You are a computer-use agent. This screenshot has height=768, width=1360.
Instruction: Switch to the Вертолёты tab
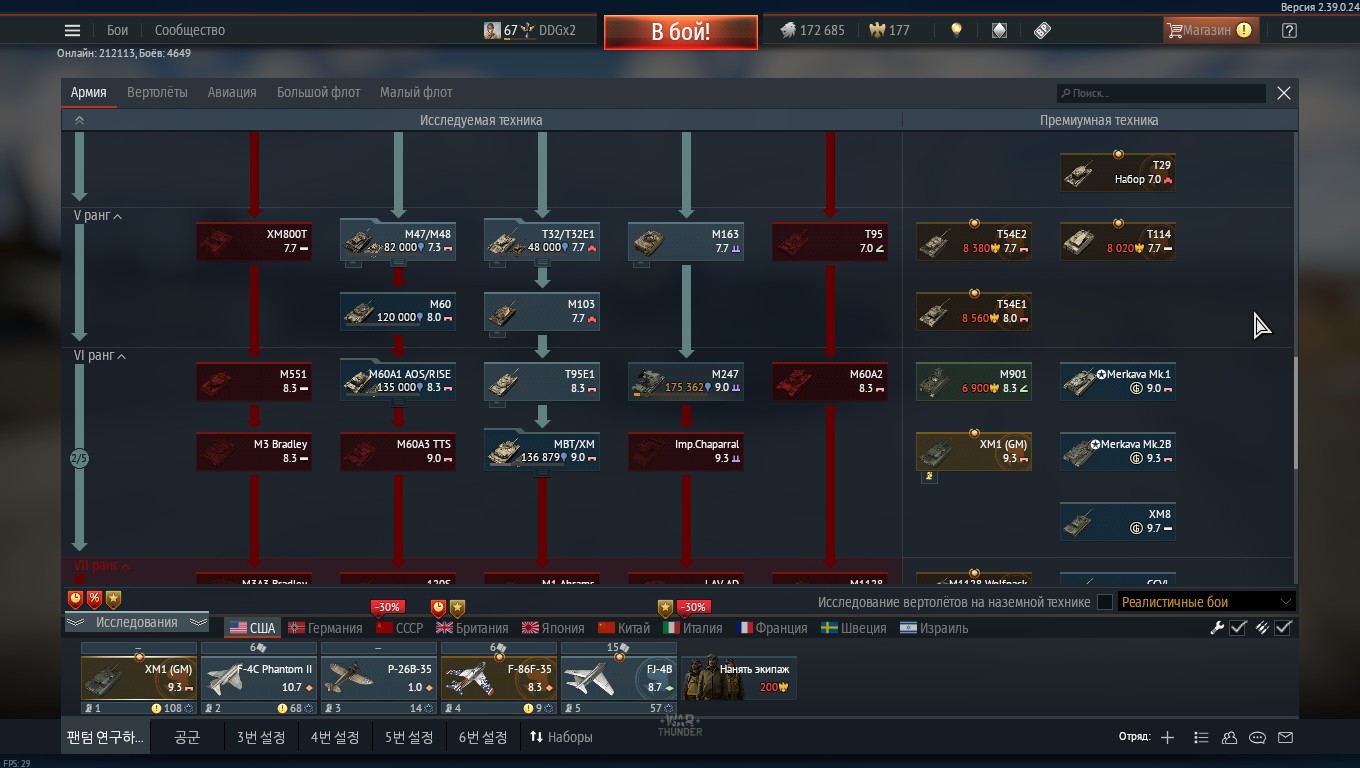pyautogui.click(x=157, y=92)
